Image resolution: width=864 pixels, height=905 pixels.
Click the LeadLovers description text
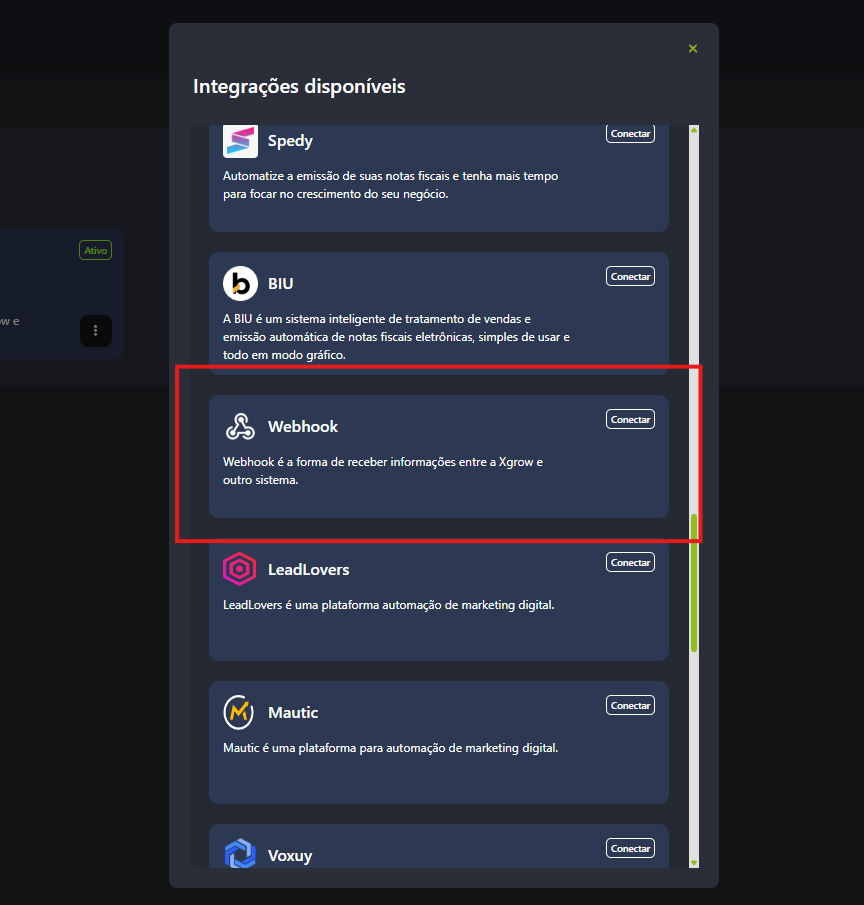coord(388,605)
